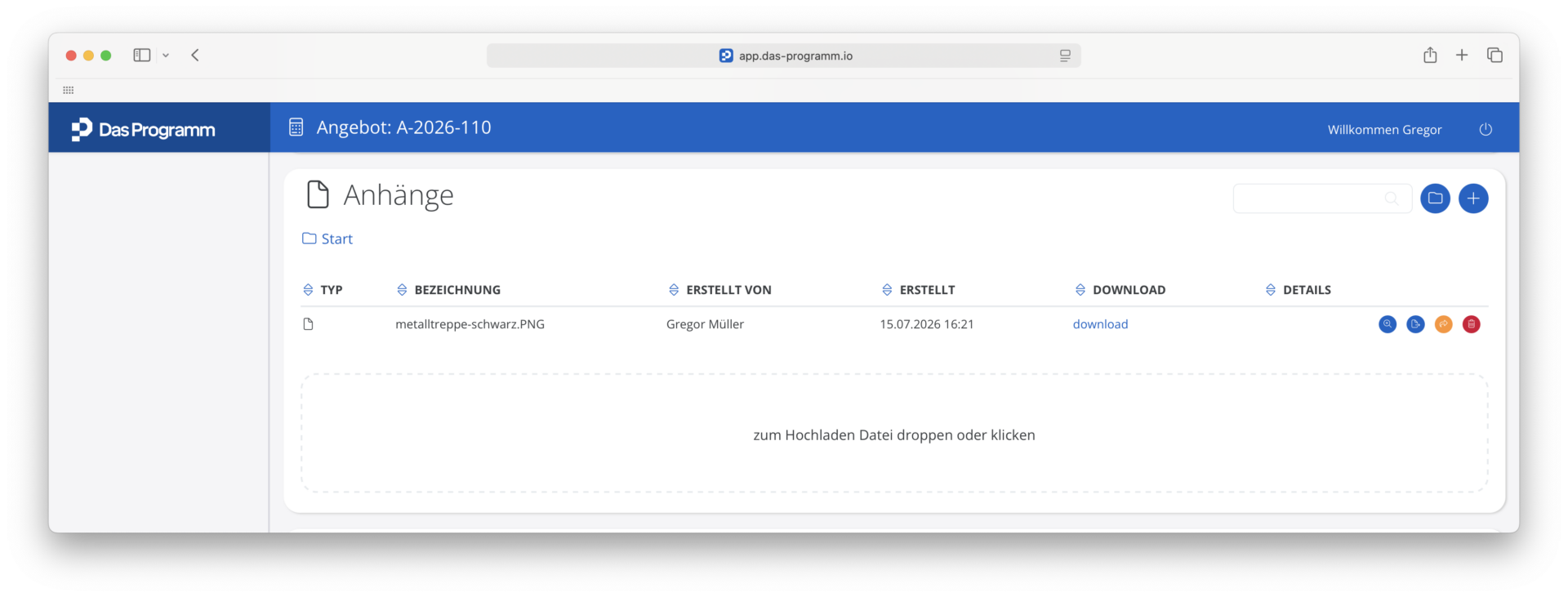Click the orange share arrow icon
This screenshot has width=1568, height=597.
1444,324
